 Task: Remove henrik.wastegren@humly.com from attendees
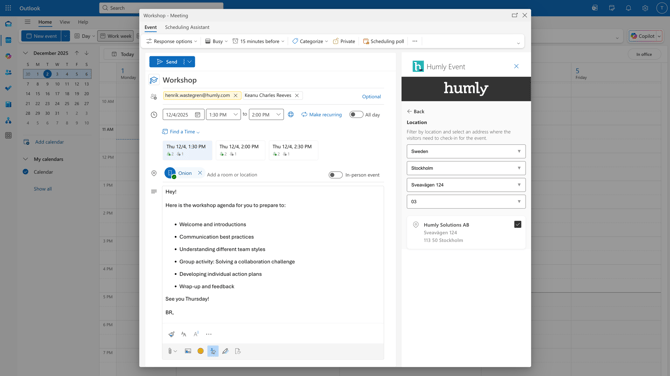(235, 96)
